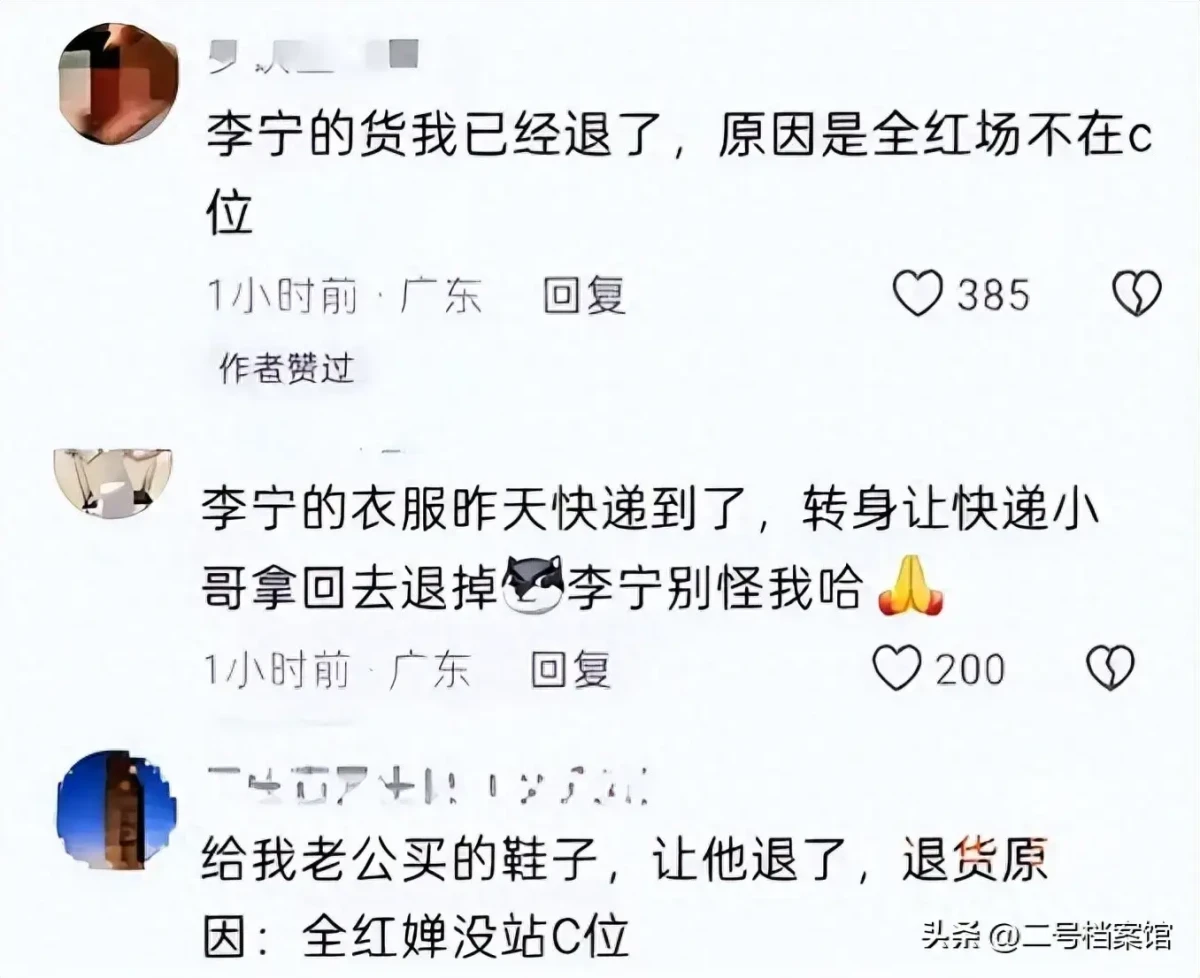The image size is (1200, 978).
Task: Tap the first comment's 1小时前·广东 timestamp
Action: (x=343, y=296)
